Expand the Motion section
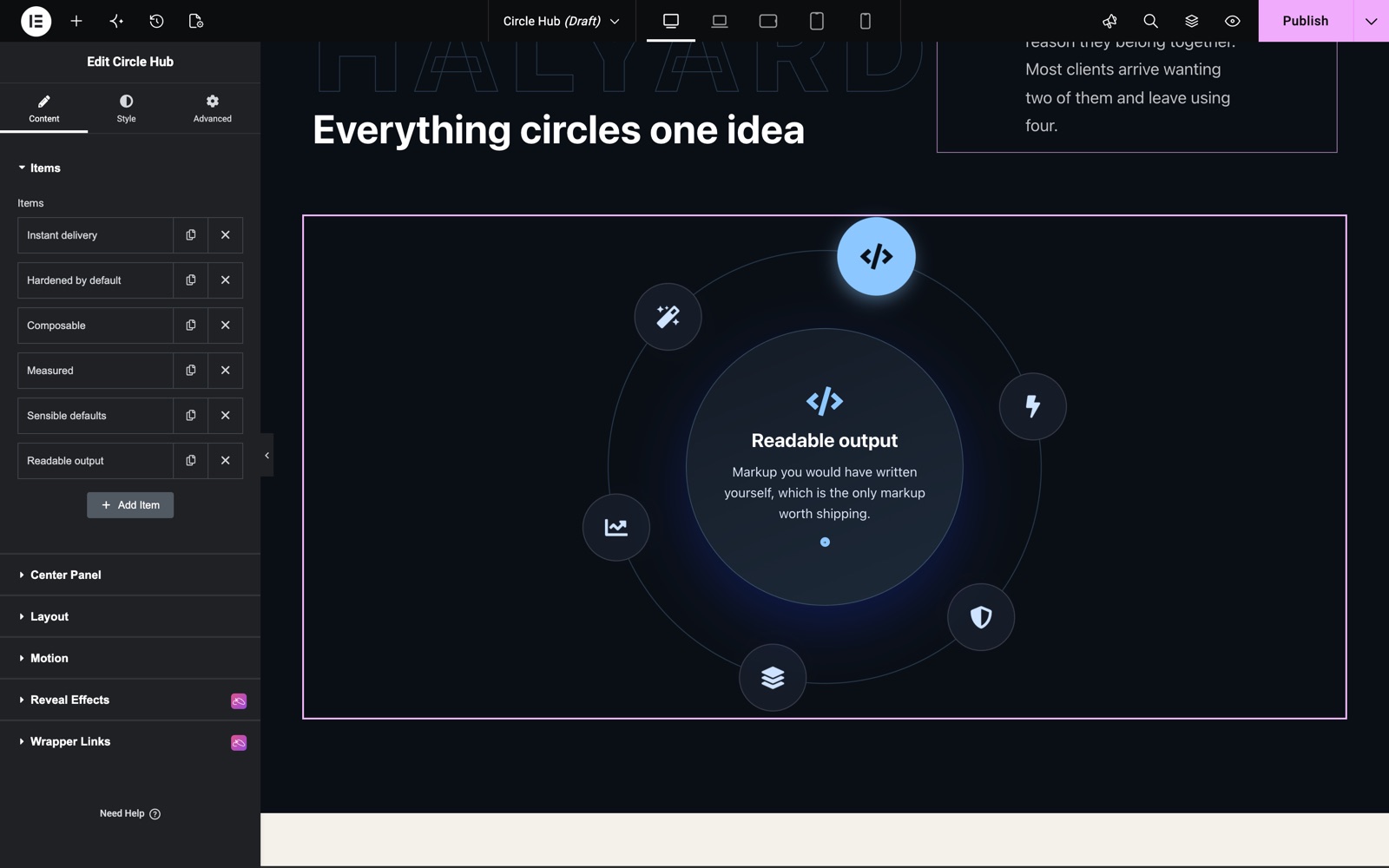 [x=130, y=658]
